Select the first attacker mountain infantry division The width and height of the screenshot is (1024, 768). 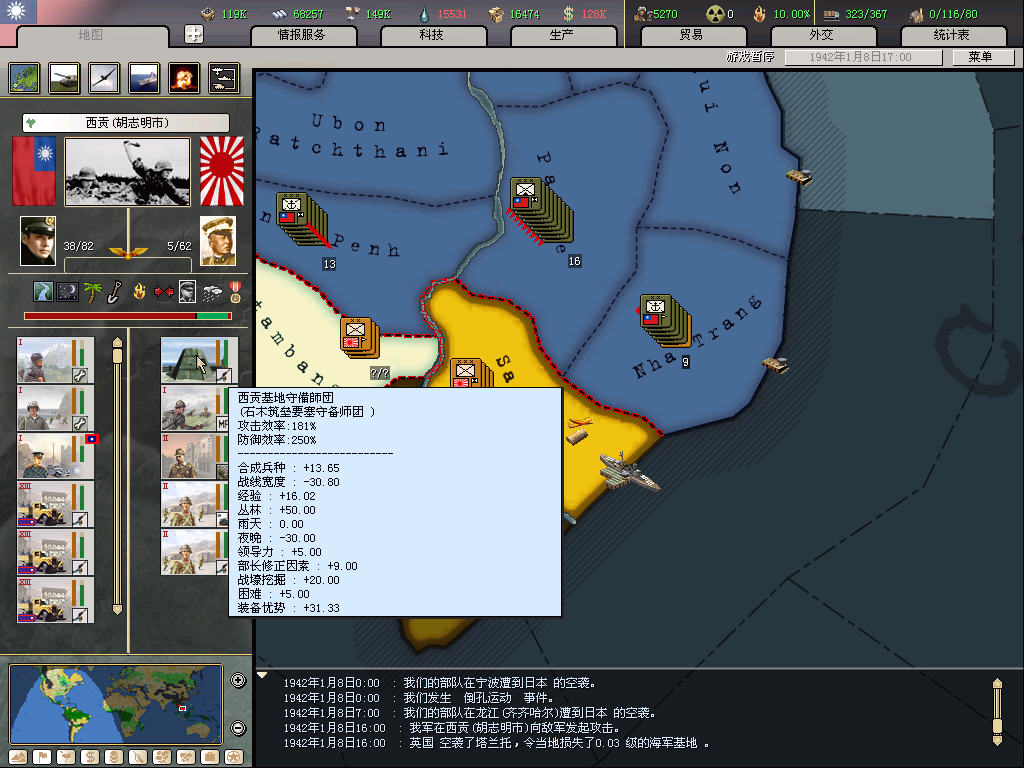56,360
